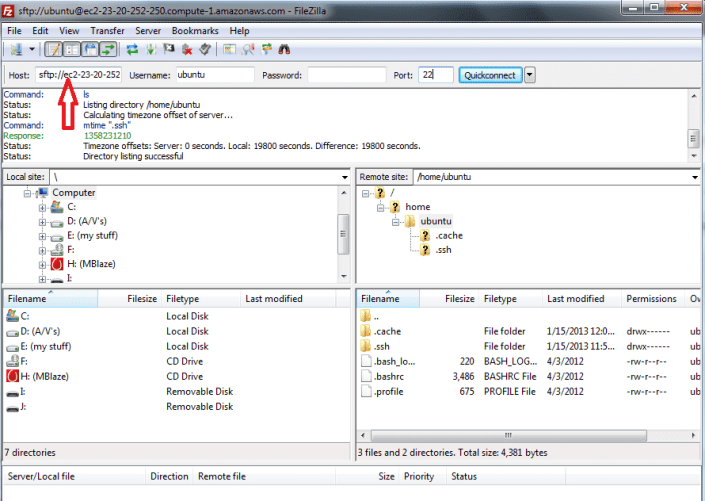
Task: Click the Quickconnect button
Action: click(x=490, y=75)
